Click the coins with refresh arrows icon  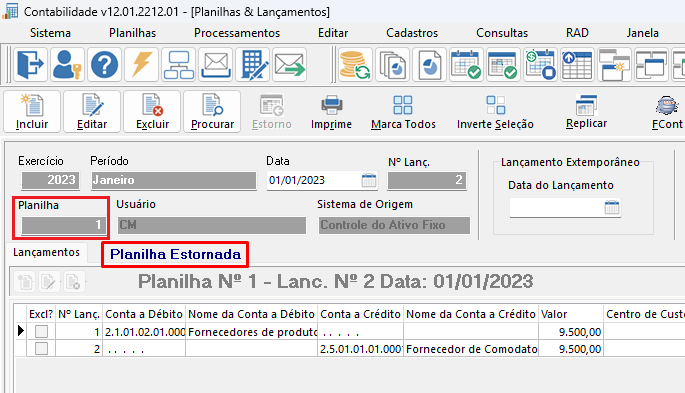(x=355, y=65)
